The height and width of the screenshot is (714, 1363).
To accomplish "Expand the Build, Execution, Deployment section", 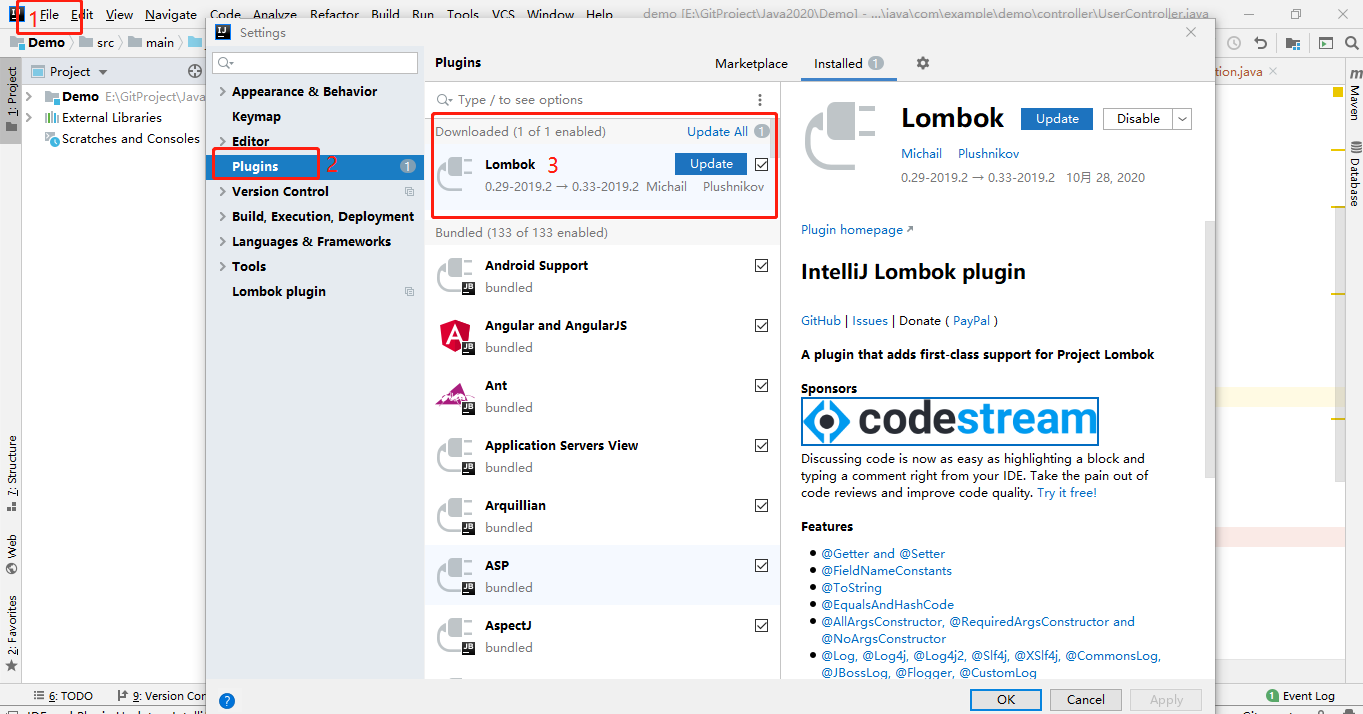I will [222, 217].
